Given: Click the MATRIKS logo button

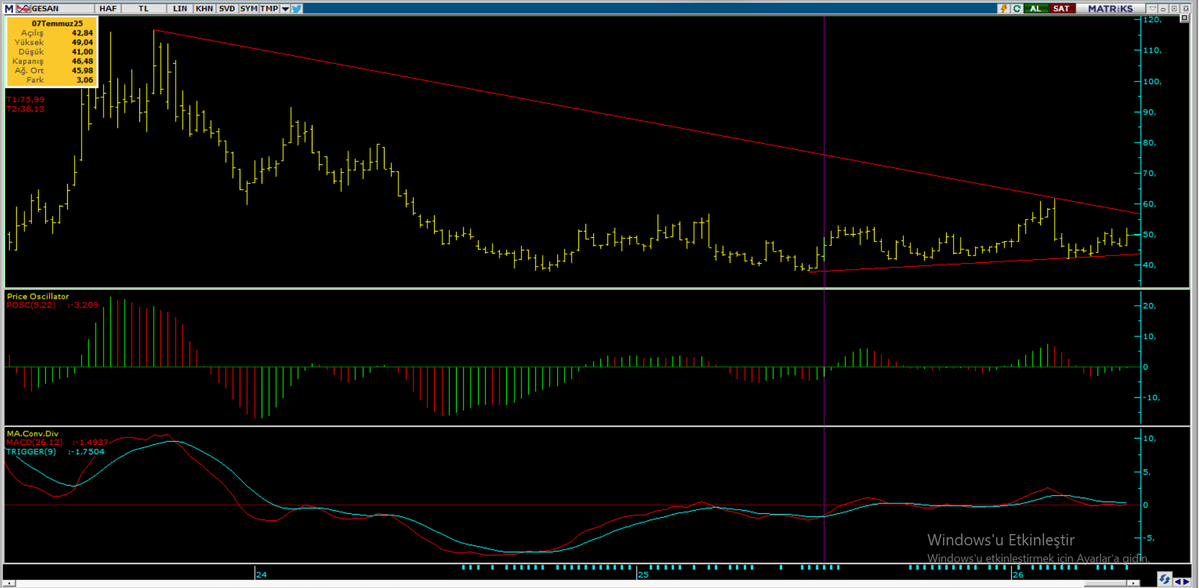Looking at the screenshot, I should click(x=1110, y=8).
